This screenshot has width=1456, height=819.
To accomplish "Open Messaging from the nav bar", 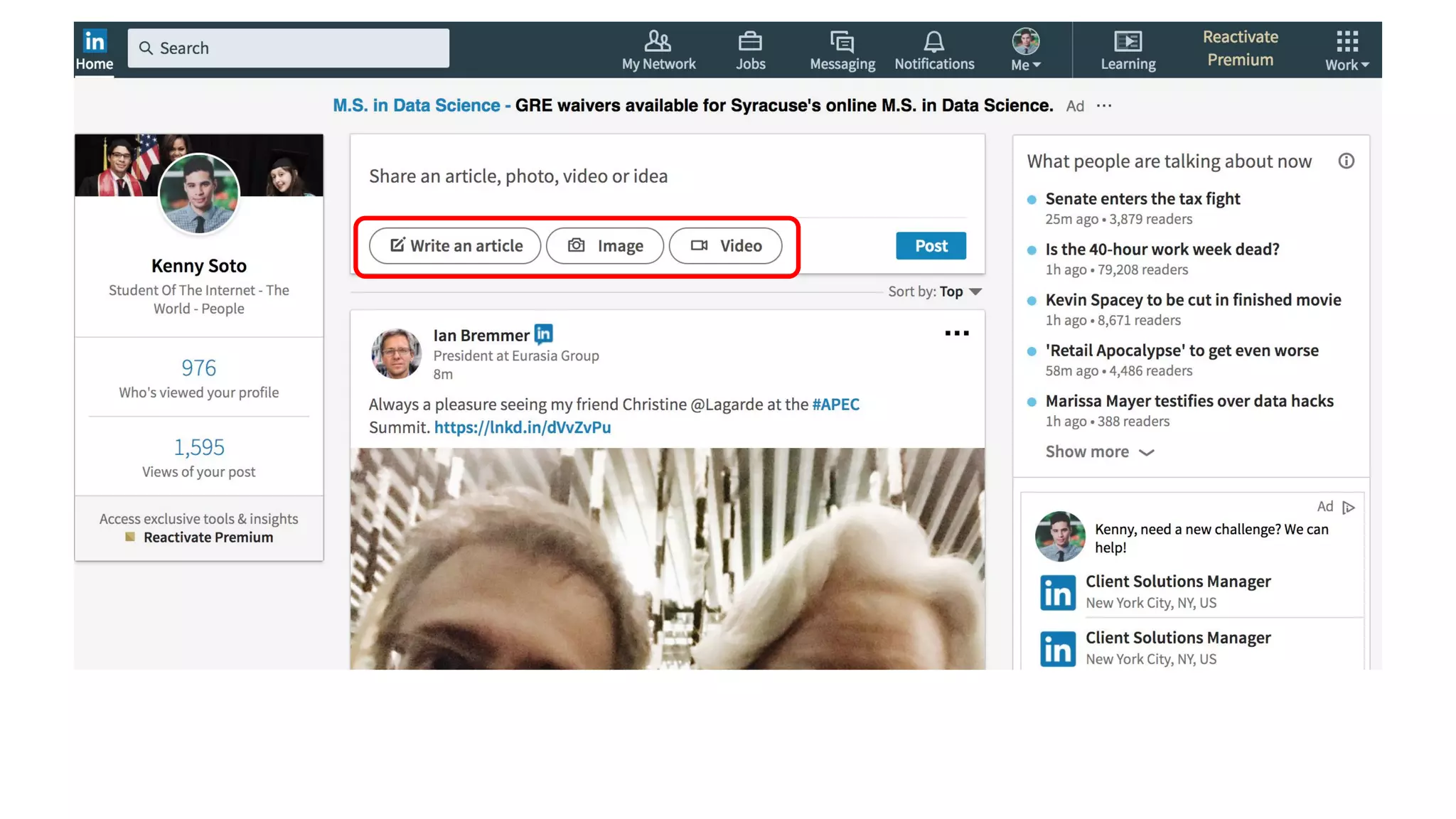I will point(842,50).
